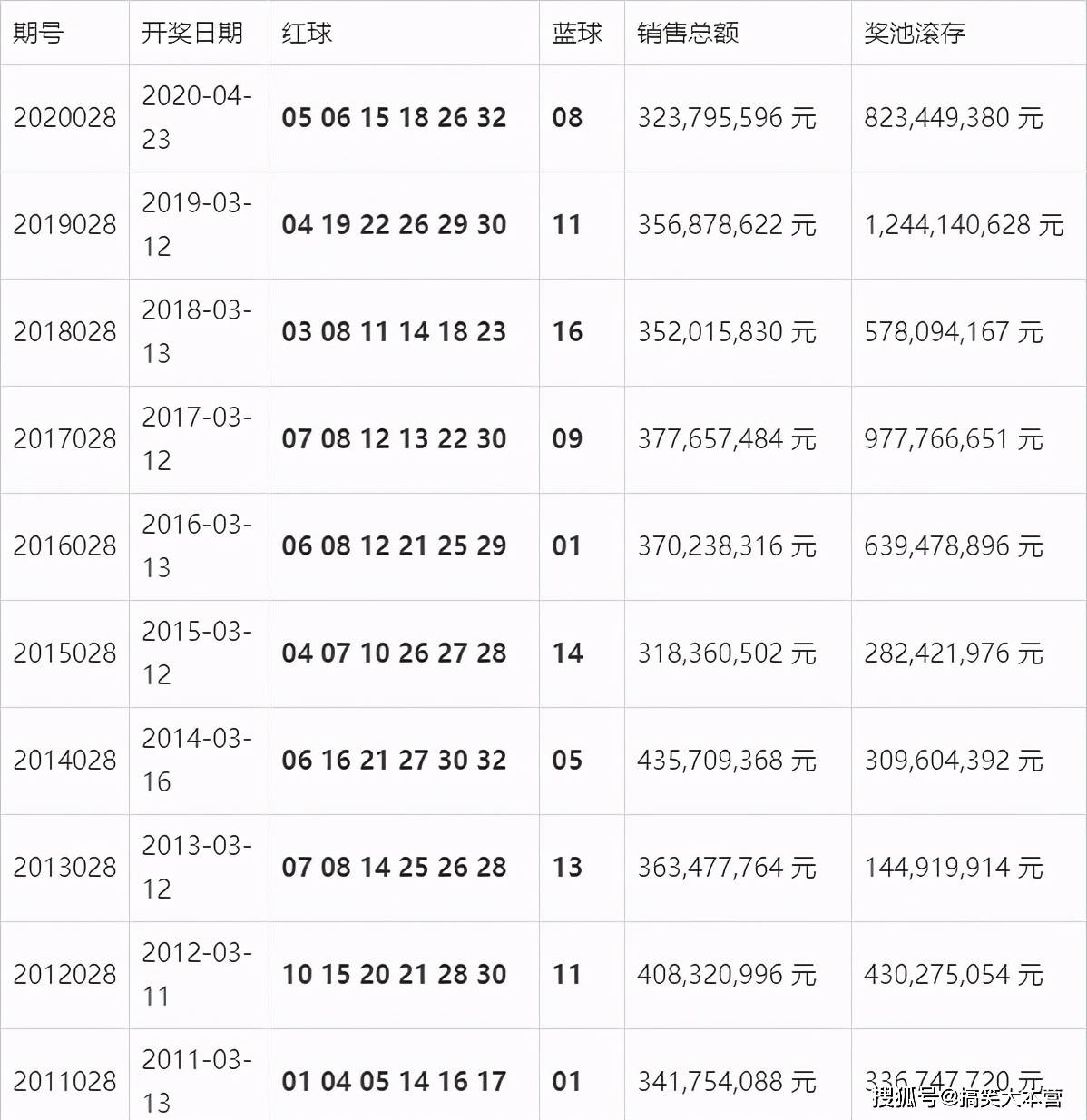Click jackpot amount 639,478,896 元
1087x1120 pixels.
click(954, 546)
